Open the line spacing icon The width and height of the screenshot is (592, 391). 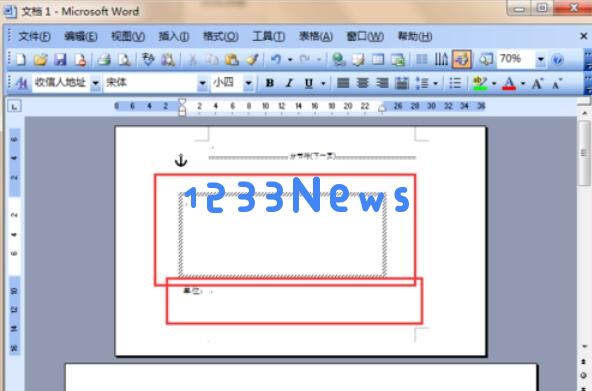click(422, 83)
